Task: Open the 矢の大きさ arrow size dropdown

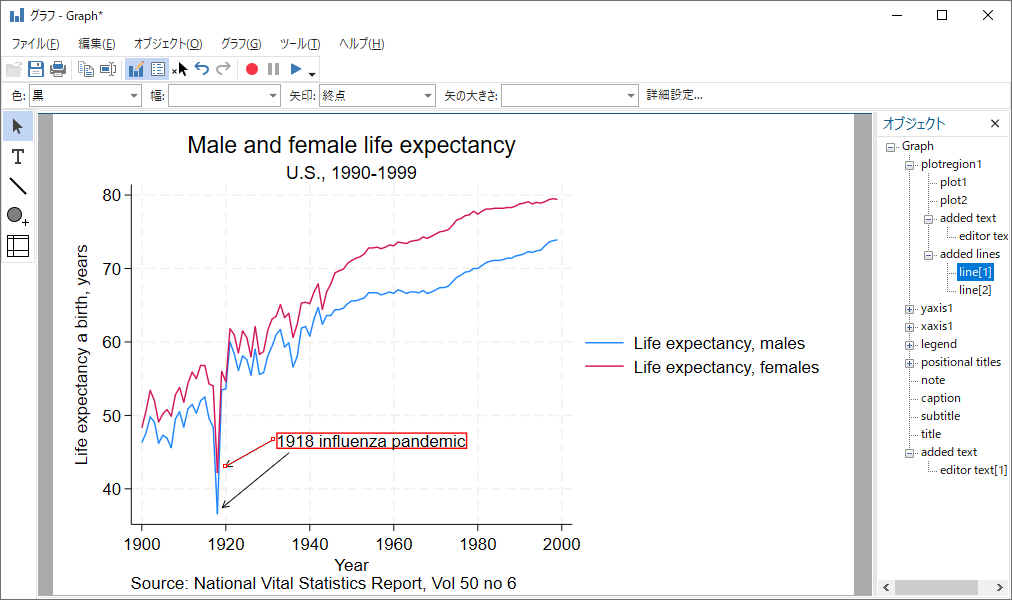Action: (570, 95)
